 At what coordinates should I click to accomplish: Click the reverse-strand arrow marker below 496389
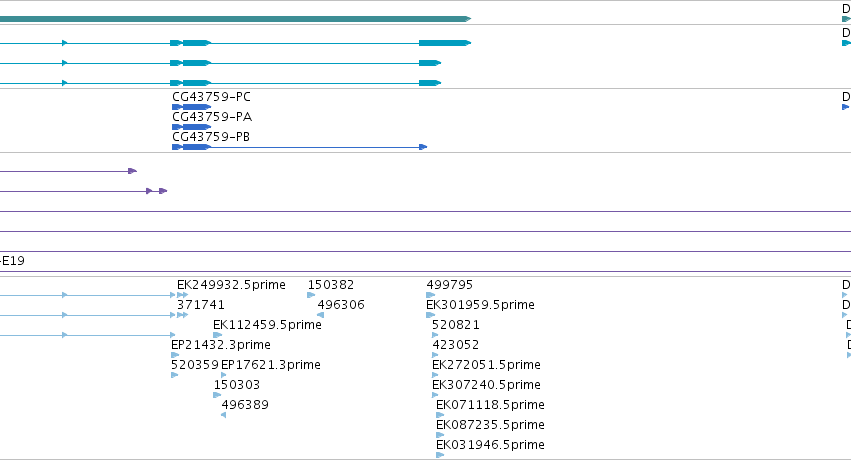point(224,415)
